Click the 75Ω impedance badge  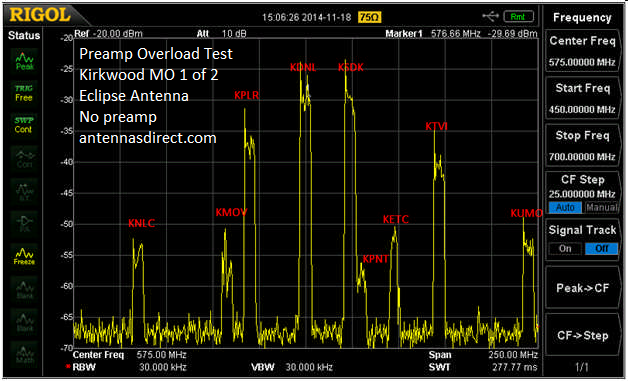[370, 17]
